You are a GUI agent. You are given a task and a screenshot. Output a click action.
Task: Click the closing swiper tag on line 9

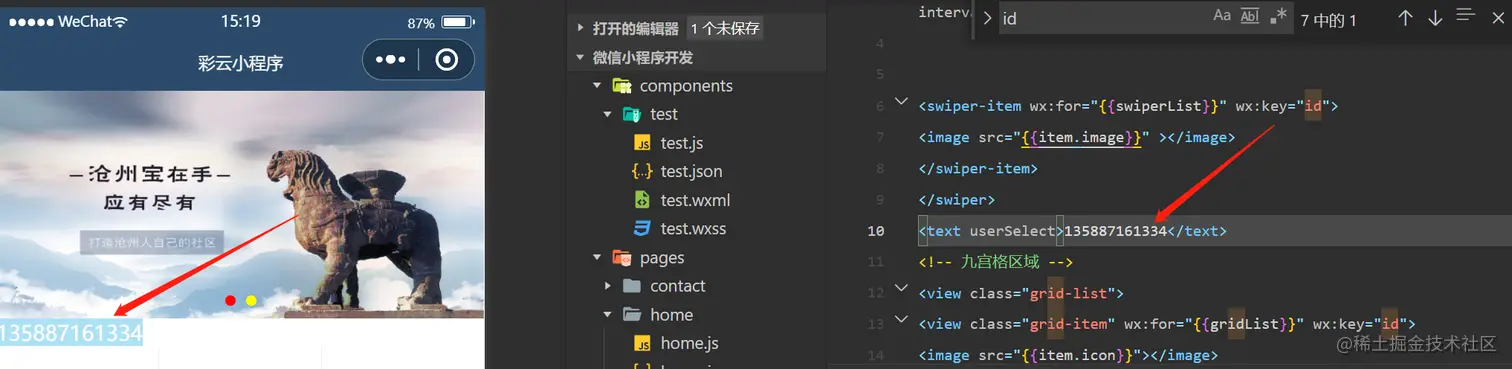click(x=957, y=199)
